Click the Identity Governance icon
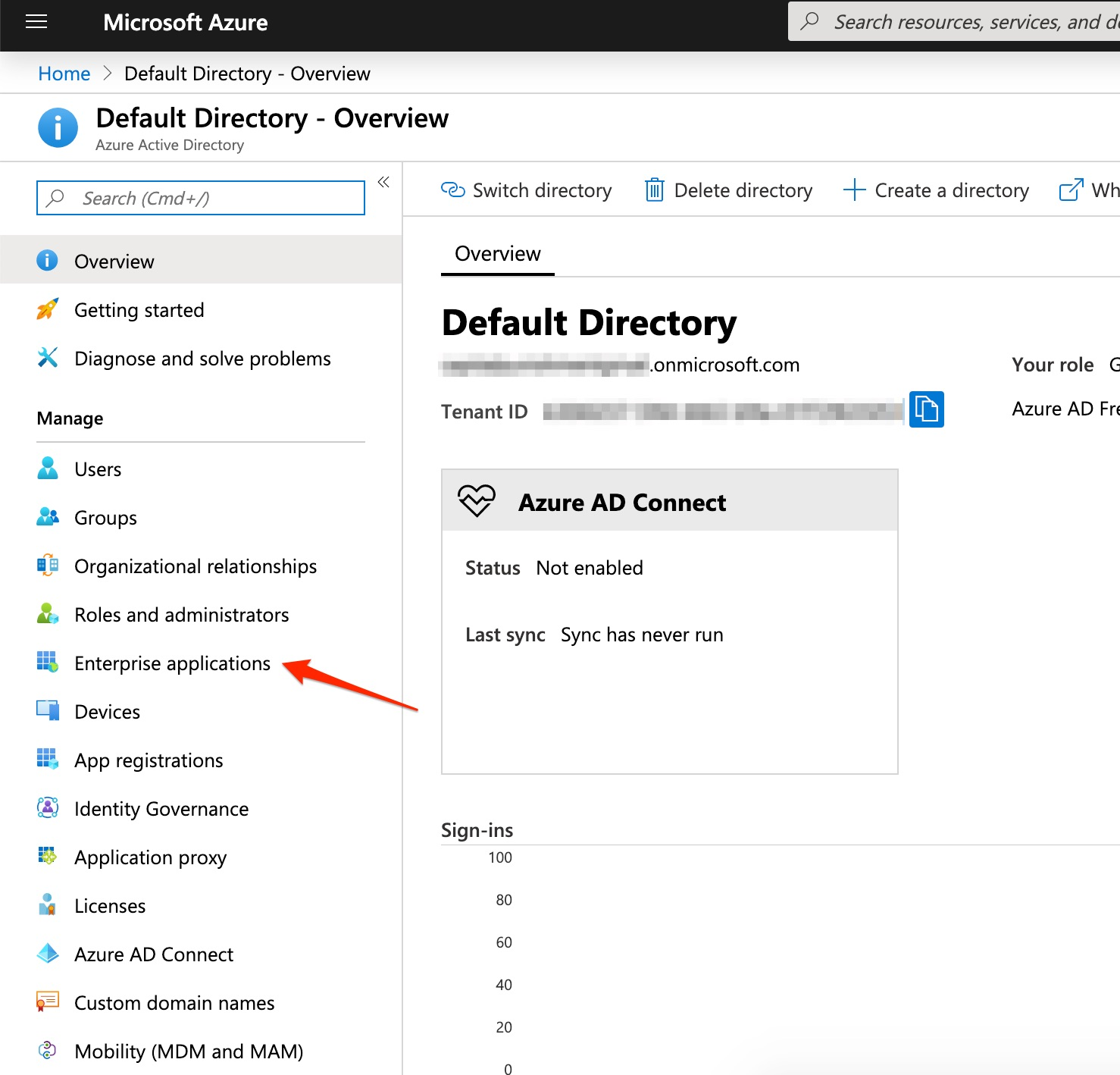1120x1075 pixels. click(x=47, y=808)
